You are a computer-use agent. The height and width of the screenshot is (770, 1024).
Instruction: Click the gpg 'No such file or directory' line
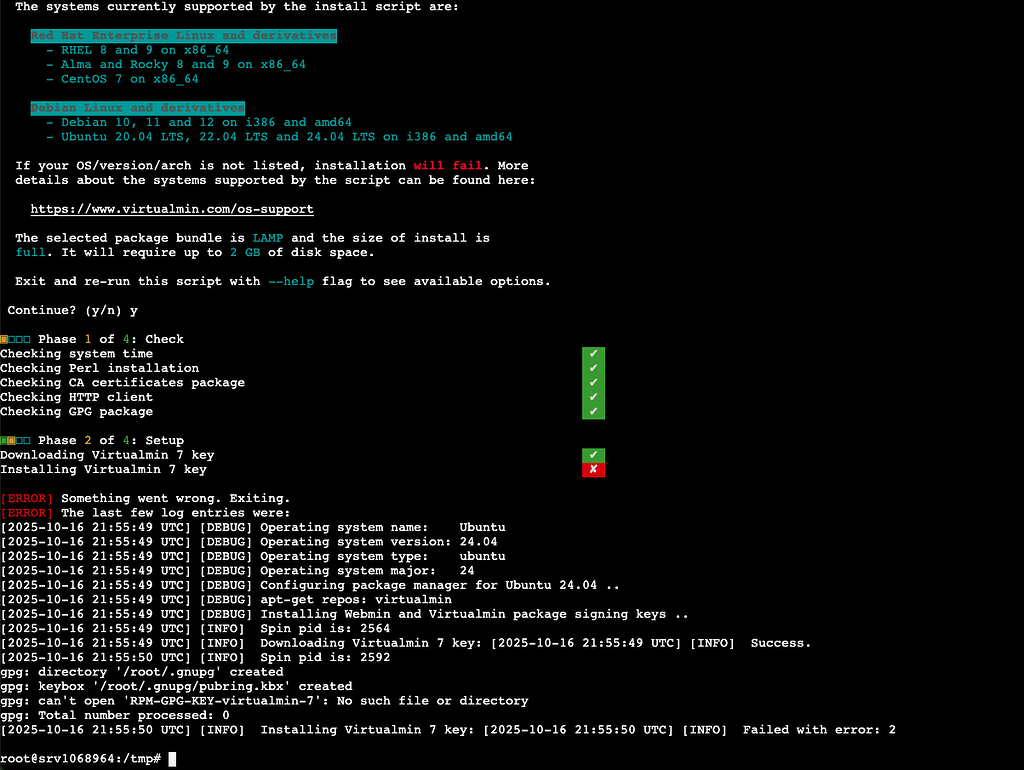click(264, 701)
